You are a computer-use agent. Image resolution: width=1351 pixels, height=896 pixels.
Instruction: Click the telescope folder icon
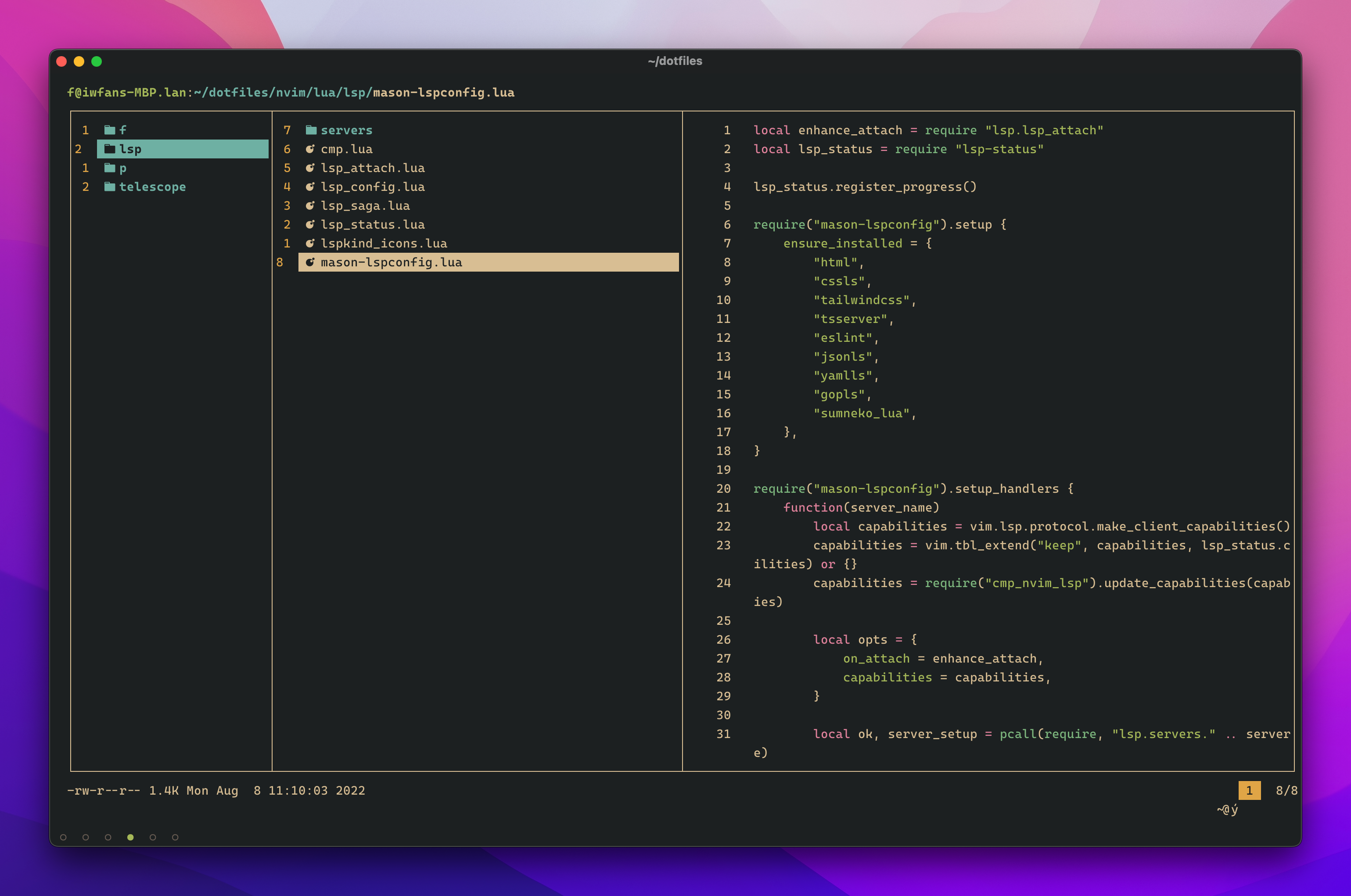coord(110,187)
